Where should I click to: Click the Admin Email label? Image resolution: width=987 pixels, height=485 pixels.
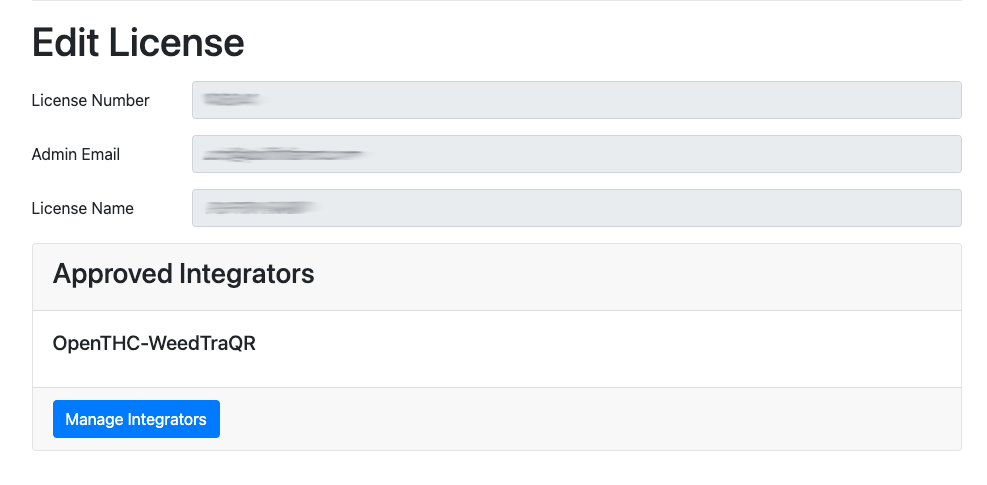click(76, 154)
